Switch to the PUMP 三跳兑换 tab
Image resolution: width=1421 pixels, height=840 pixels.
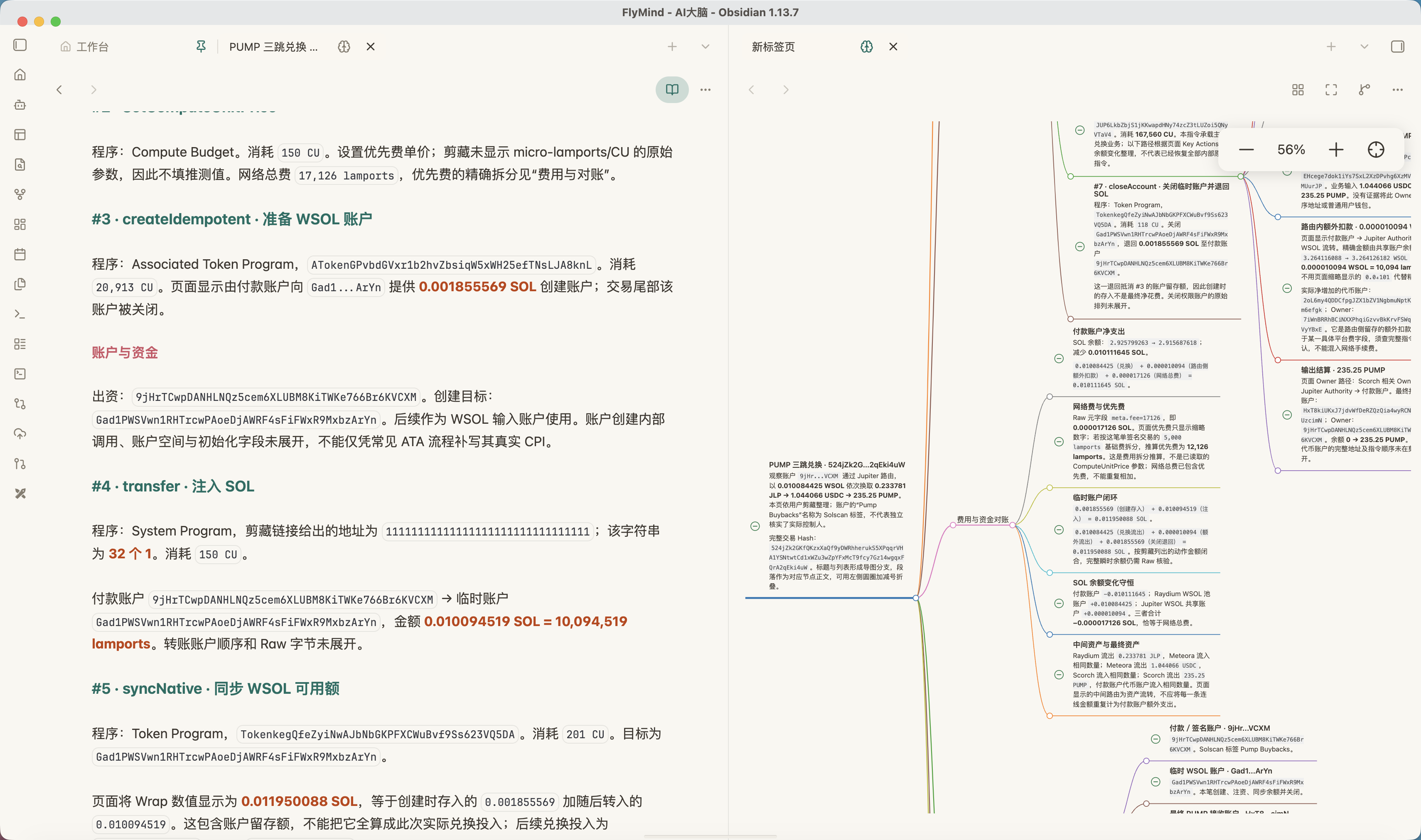273,47
